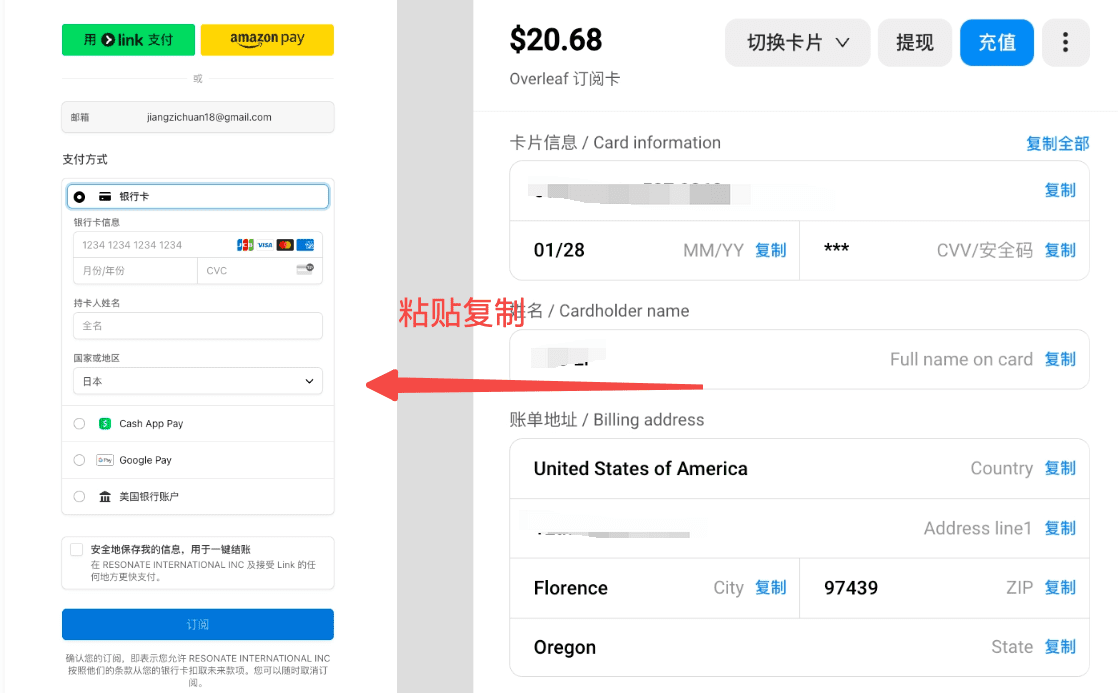
Task: Select the Google Pay radio button
Action: (79, 460)
